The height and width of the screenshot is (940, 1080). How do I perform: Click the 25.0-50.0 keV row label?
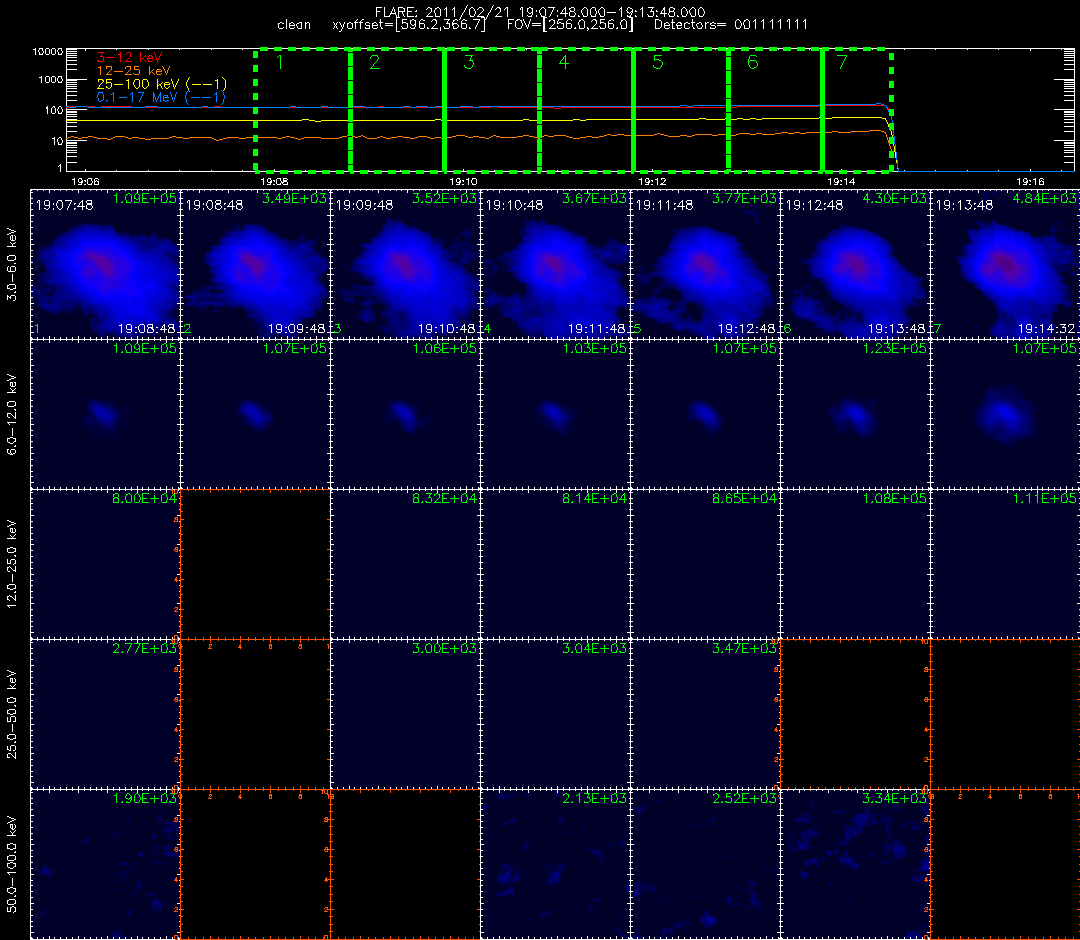click(12, 715)
